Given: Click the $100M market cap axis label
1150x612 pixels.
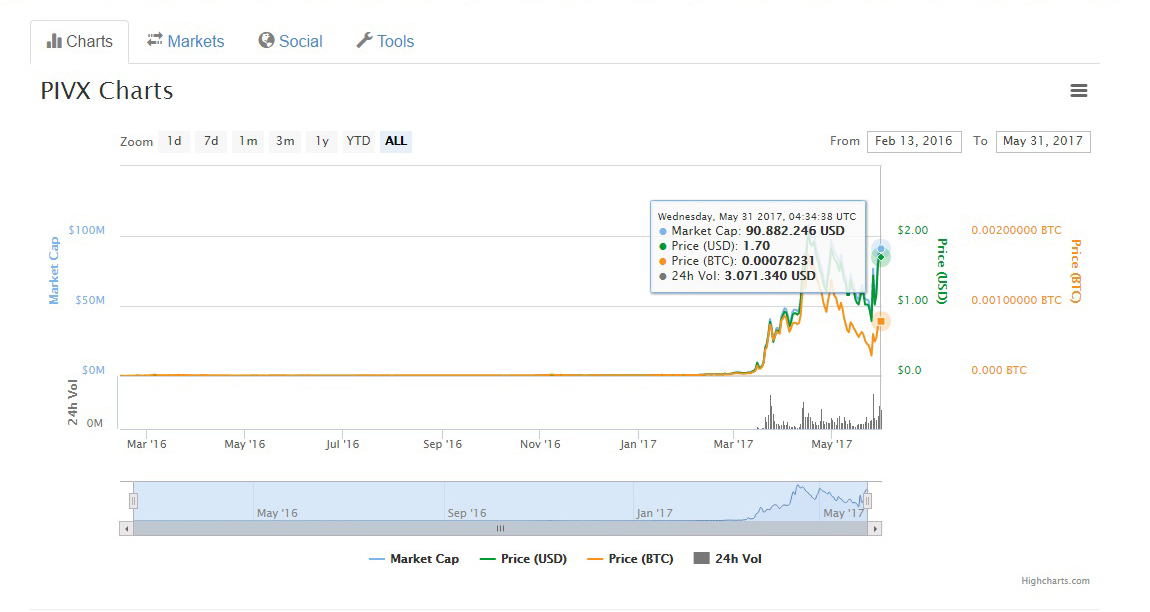Looking at the screenshot, I should point(87,230).
